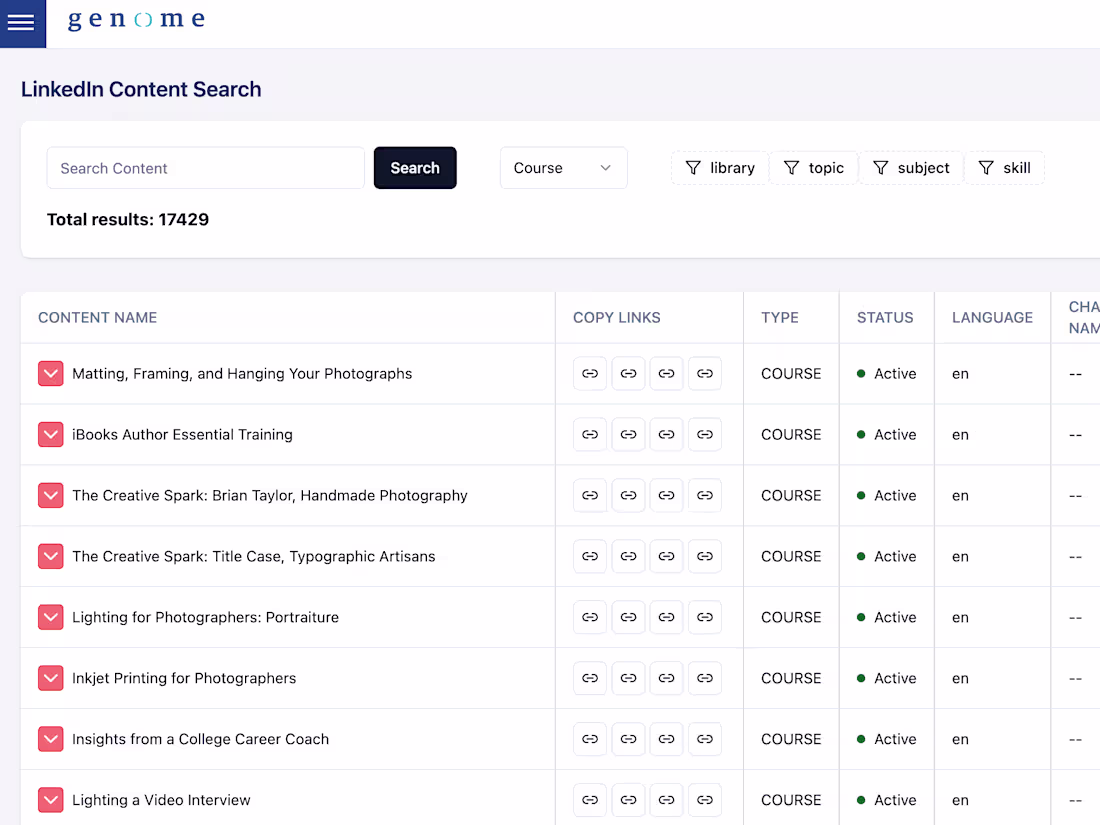This screenshot has width=1100, height=825.
Task: Copy second link for Insights from College Career Coach
Action: [x=628, y=740]
